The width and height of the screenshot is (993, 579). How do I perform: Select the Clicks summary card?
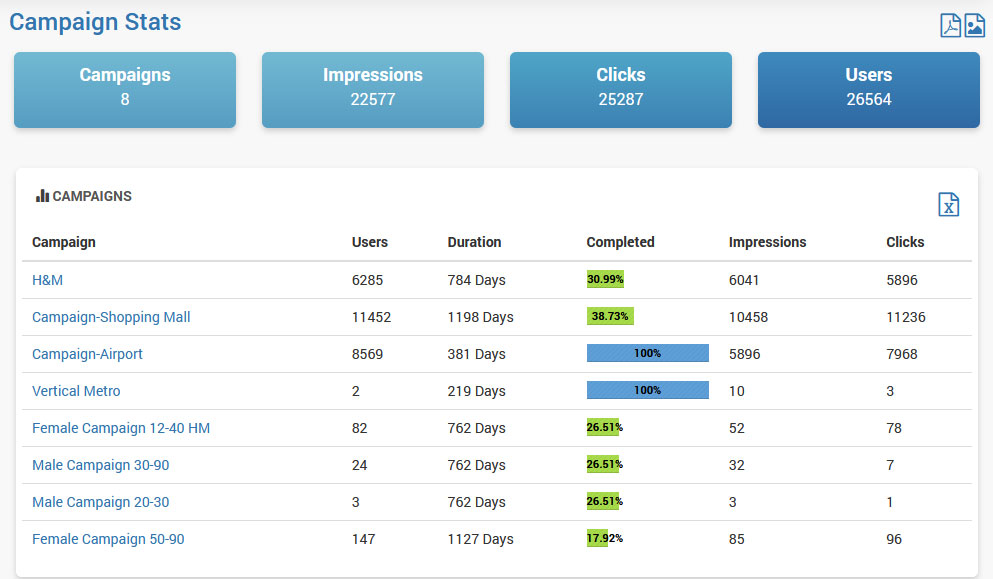[621, 90]
